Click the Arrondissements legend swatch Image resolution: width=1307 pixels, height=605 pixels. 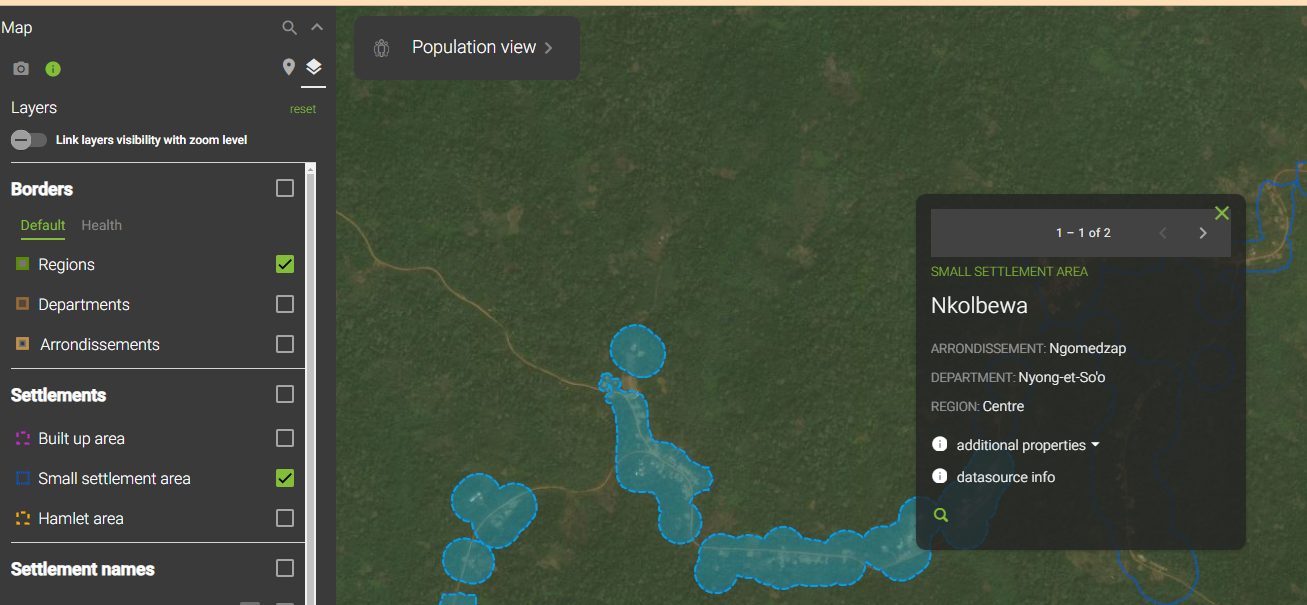click(23, 344)
